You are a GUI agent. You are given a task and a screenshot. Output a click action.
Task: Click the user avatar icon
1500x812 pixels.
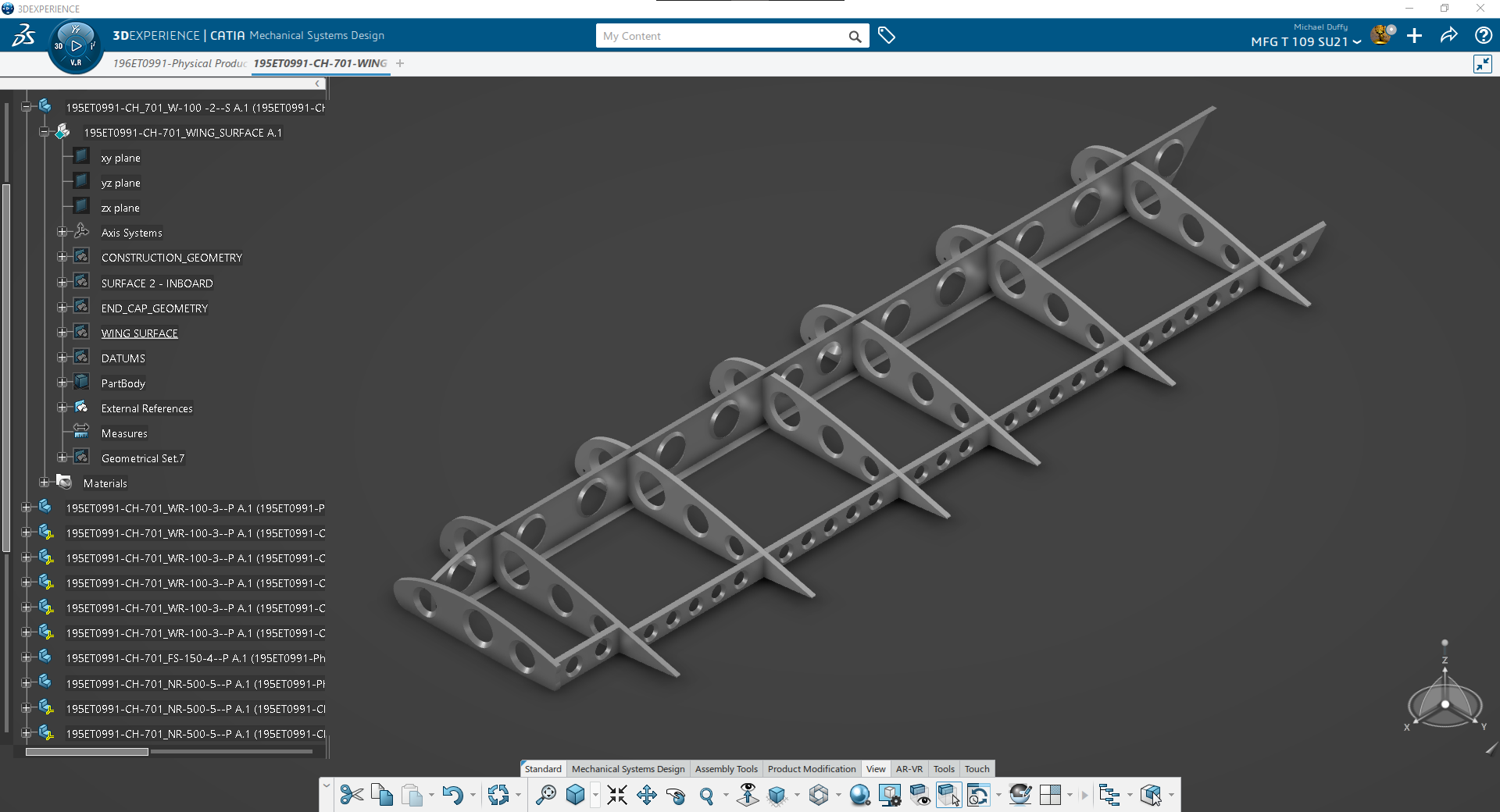coord(1383,35)
